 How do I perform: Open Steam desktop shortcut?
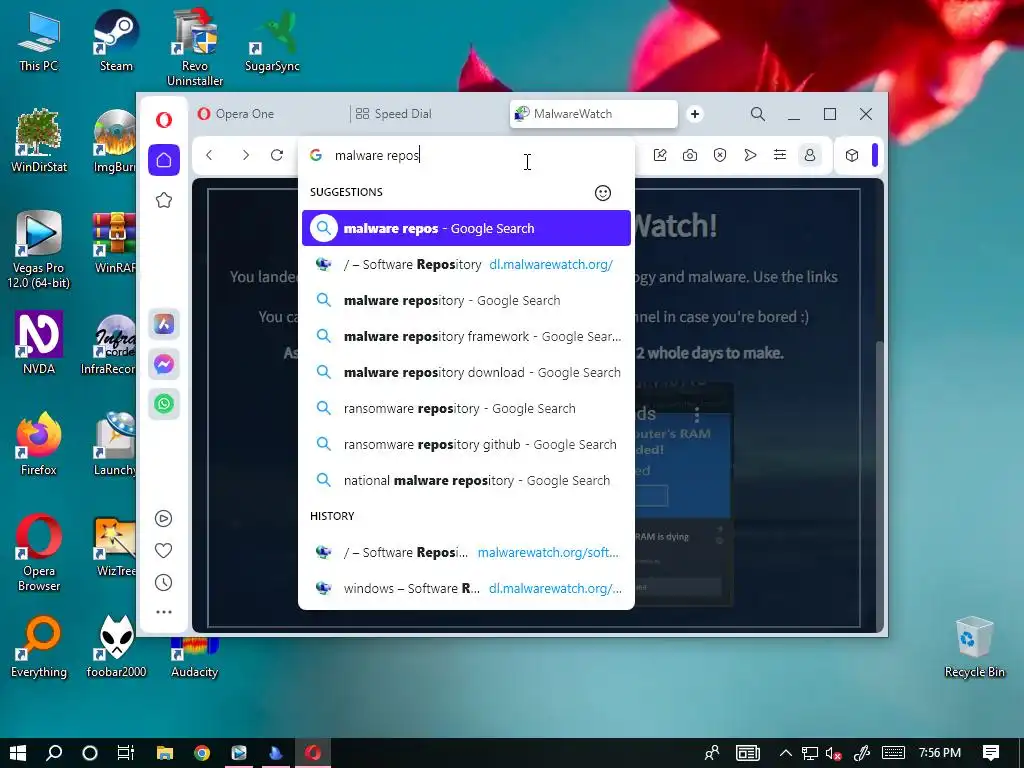click(116, 40)
